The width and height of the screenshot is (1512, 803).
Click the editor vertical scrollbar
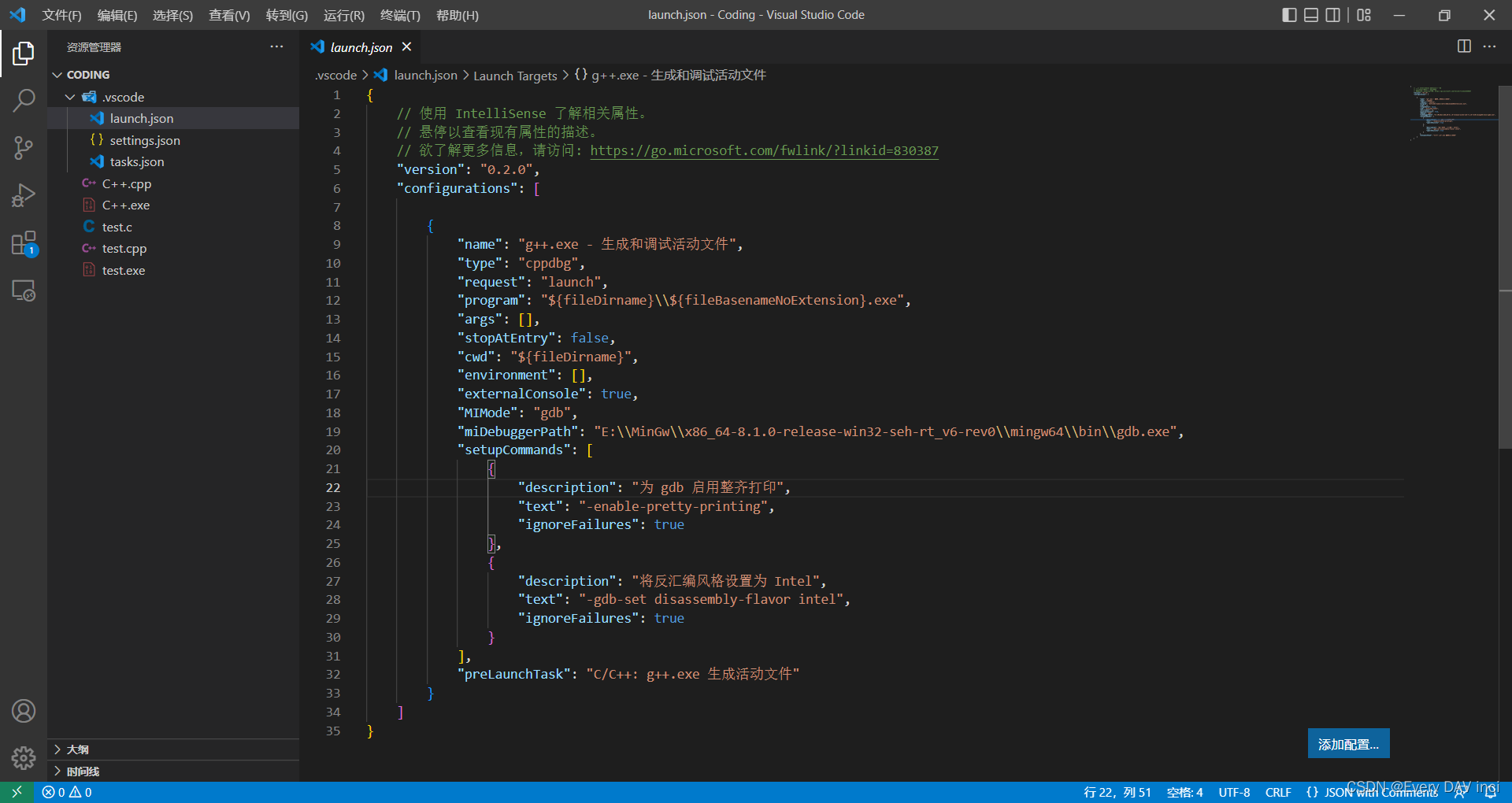pos(1505,268)
